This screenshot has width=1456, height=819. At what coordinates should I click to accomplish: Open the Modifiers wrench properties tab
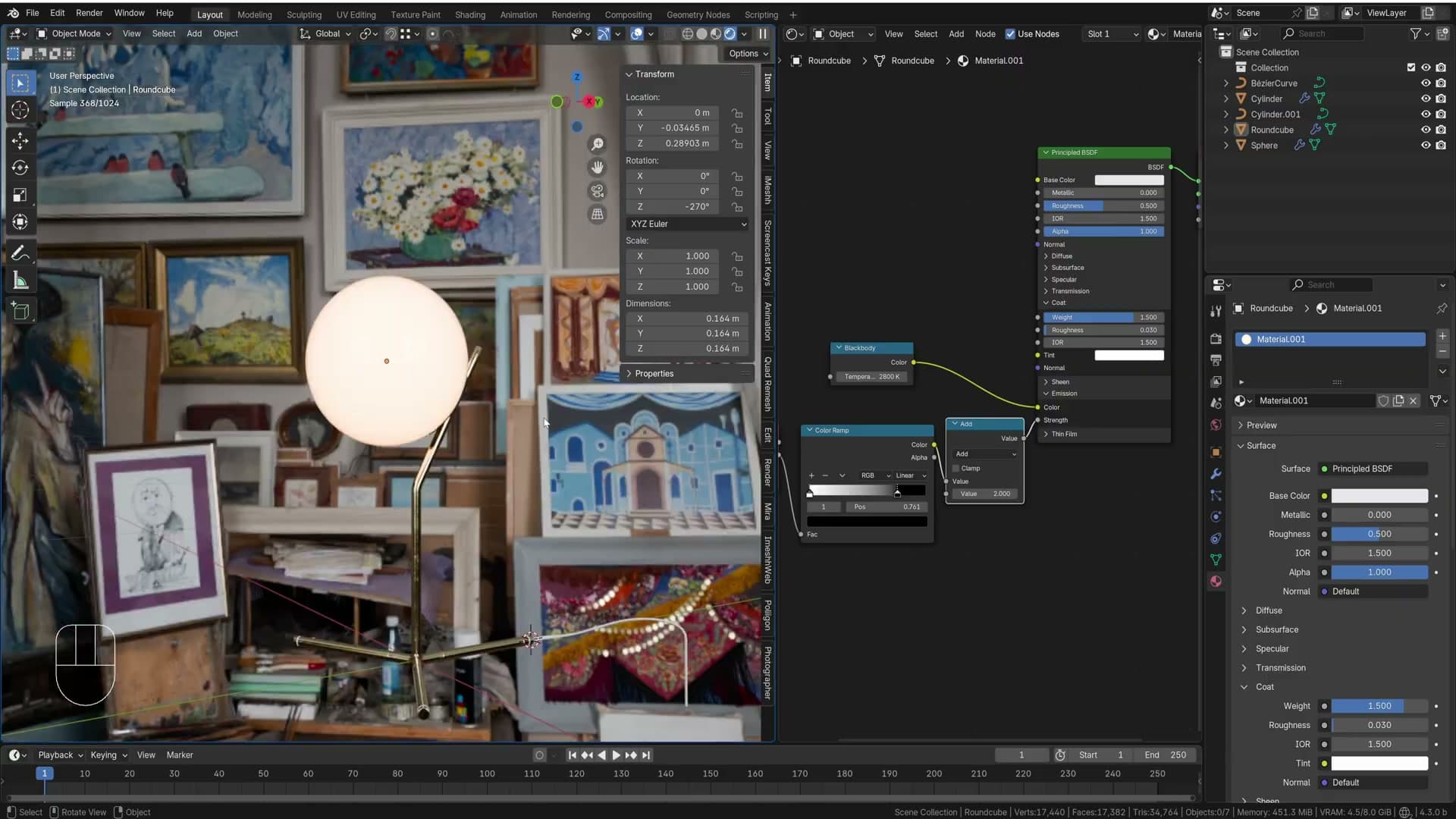(x=1216, y=474)
